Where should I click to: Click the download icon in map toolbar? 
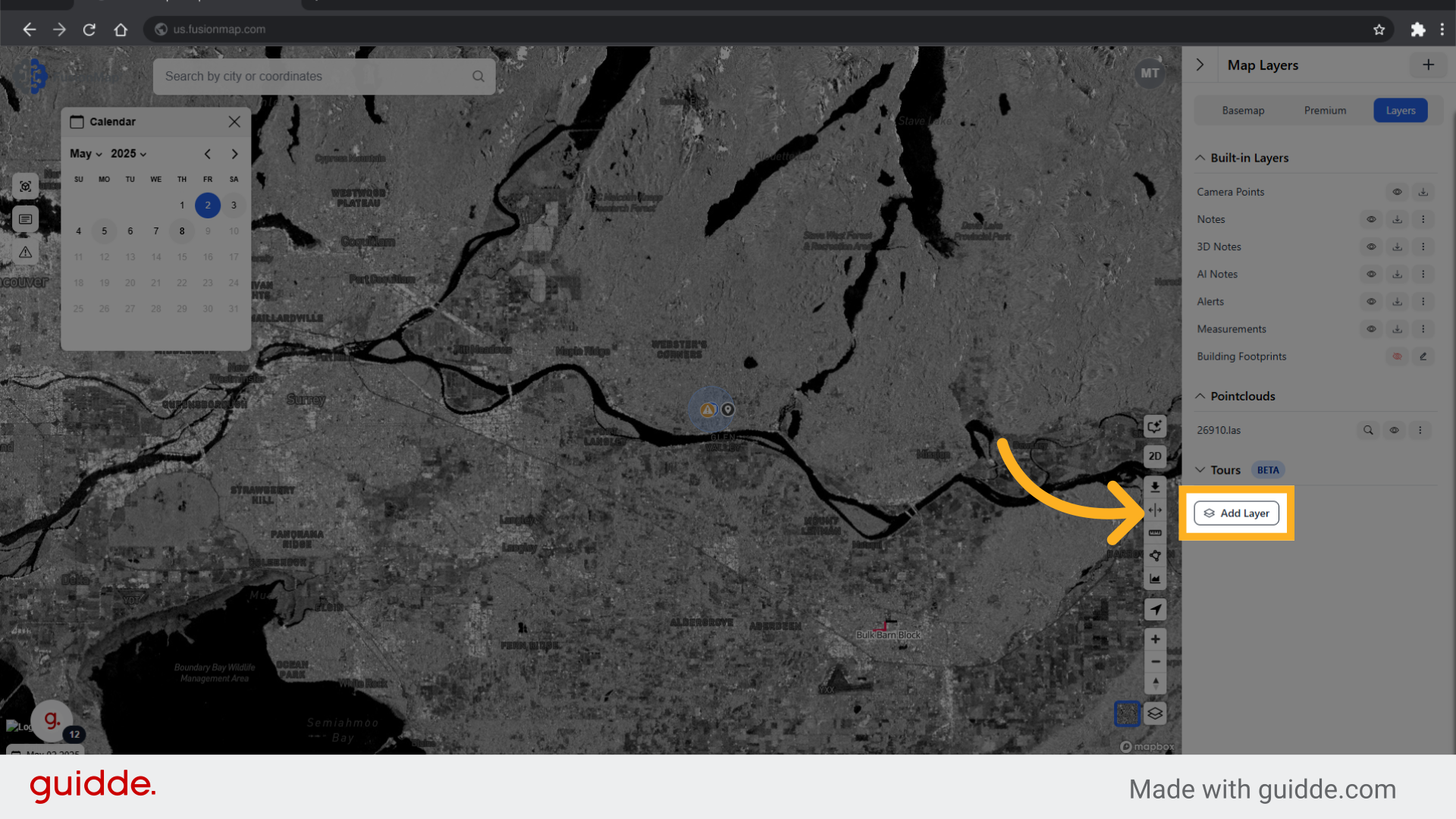pyautogui.click(x=1155, y=487)
